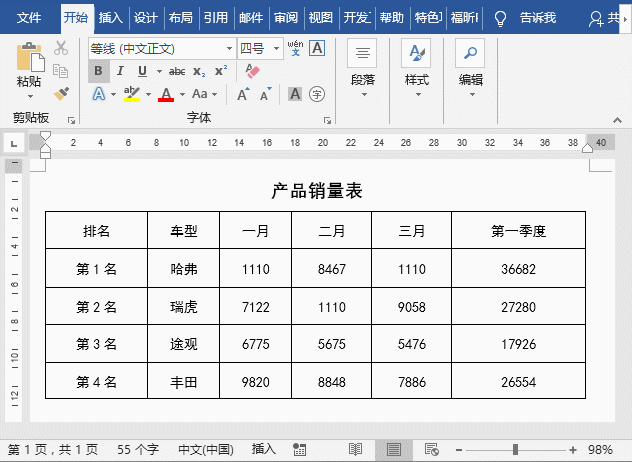Click the 98% zoom level
The image size is (632, 462).
(x=600, y=450)
